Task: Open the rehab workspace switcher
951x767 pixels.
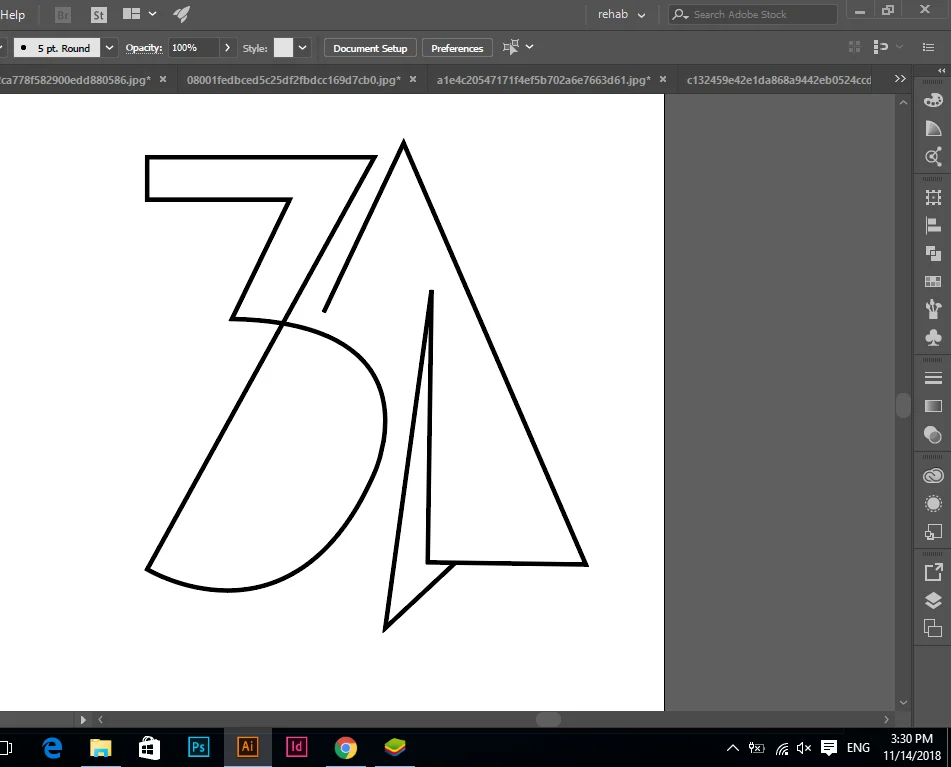Action: pyautogui.click(x=621, y=15)
